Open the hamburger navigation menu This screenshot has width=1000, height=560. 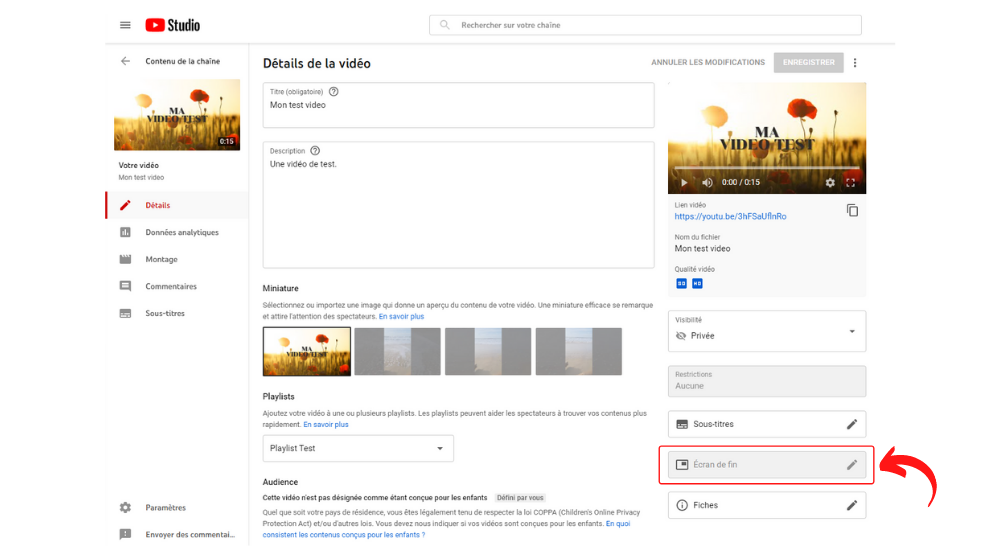(x=125, y=25)
